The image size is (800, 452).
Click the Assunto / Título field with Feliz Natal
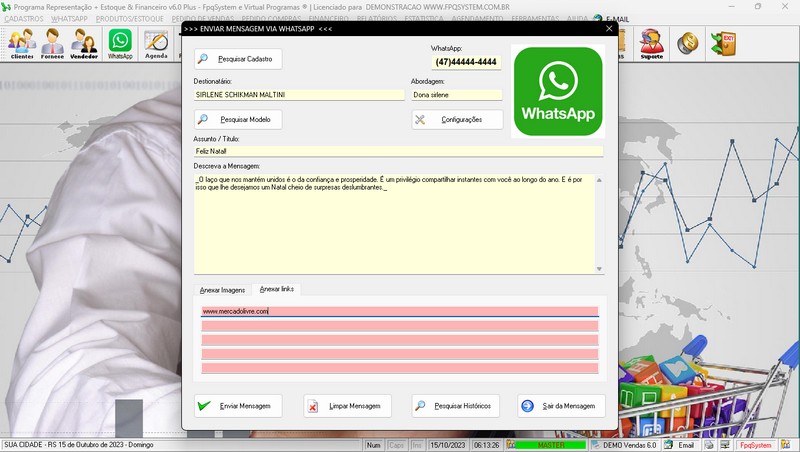(x=398, y=151)
